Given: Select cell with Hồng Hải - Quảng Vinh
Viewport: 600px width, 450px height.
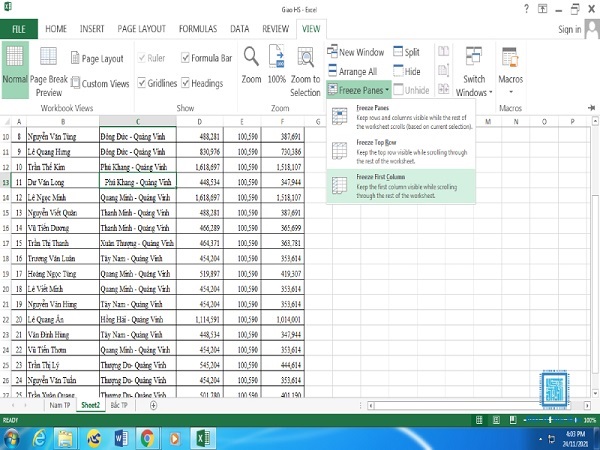Looking at the screenshot, I should pyautogui.click(x=138, y=320).
